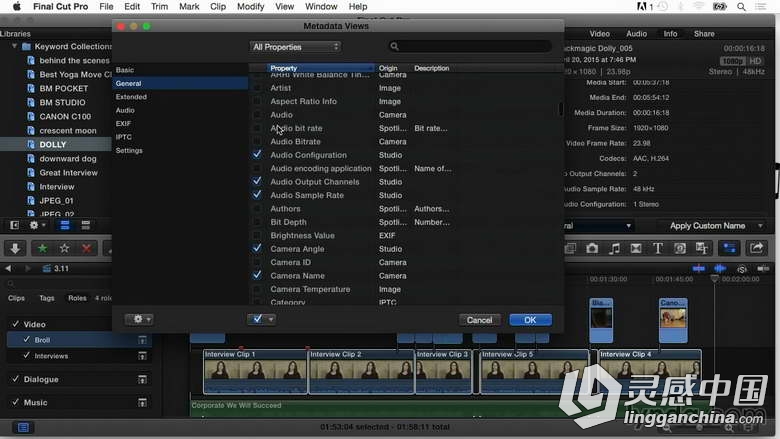780x439 pixels.
Task: Open the metadata view gear menu
Action: [x=139, y=319]
